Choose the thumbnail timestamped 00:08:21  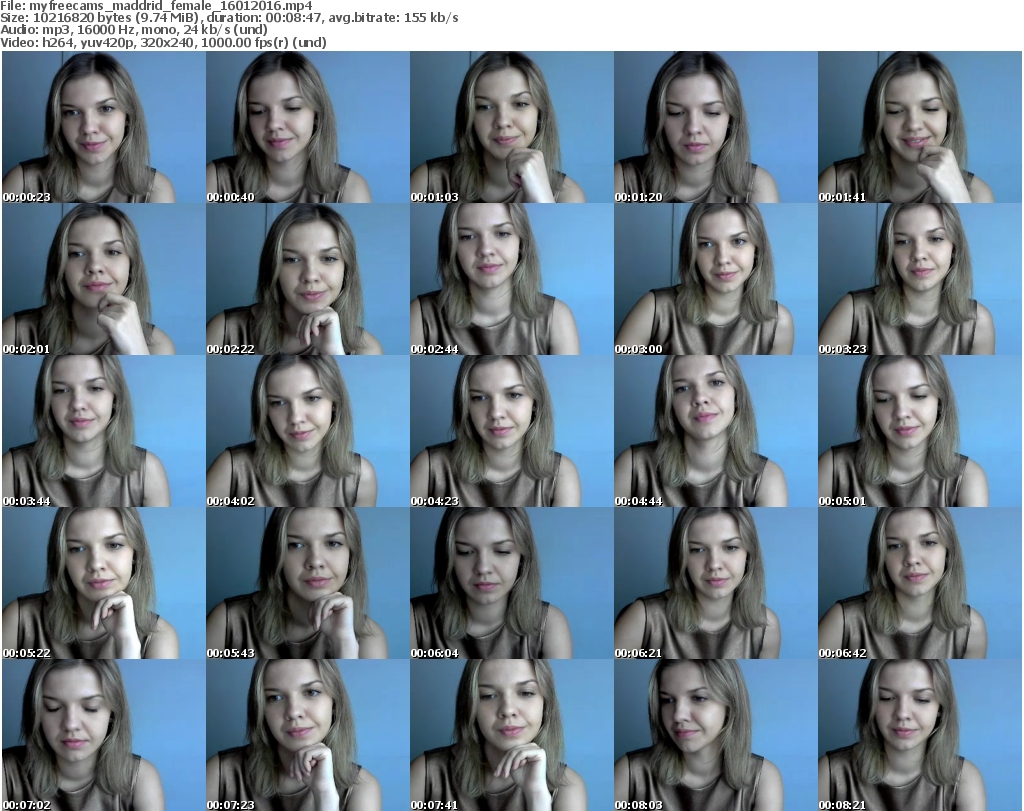920,735
